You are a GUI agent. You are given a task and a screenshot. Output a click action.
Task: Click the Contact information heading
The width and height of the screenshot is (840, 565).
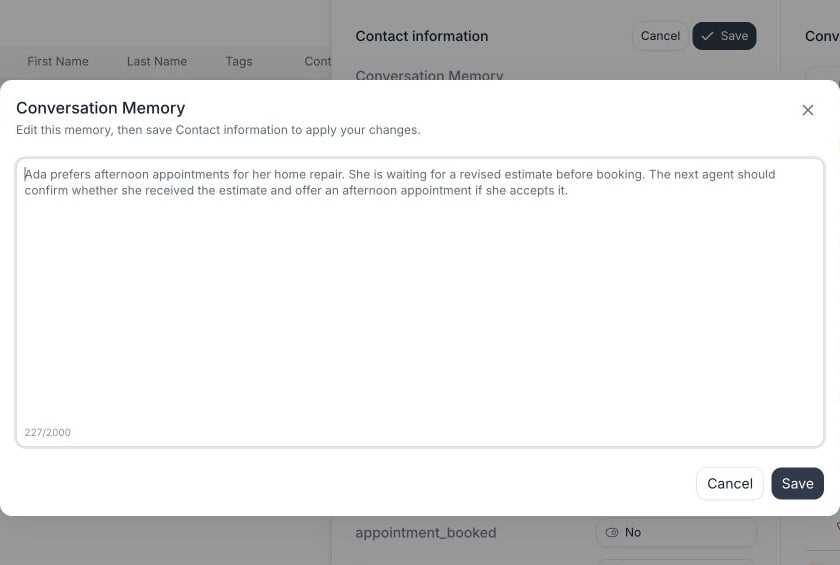(x=422, y=36)
